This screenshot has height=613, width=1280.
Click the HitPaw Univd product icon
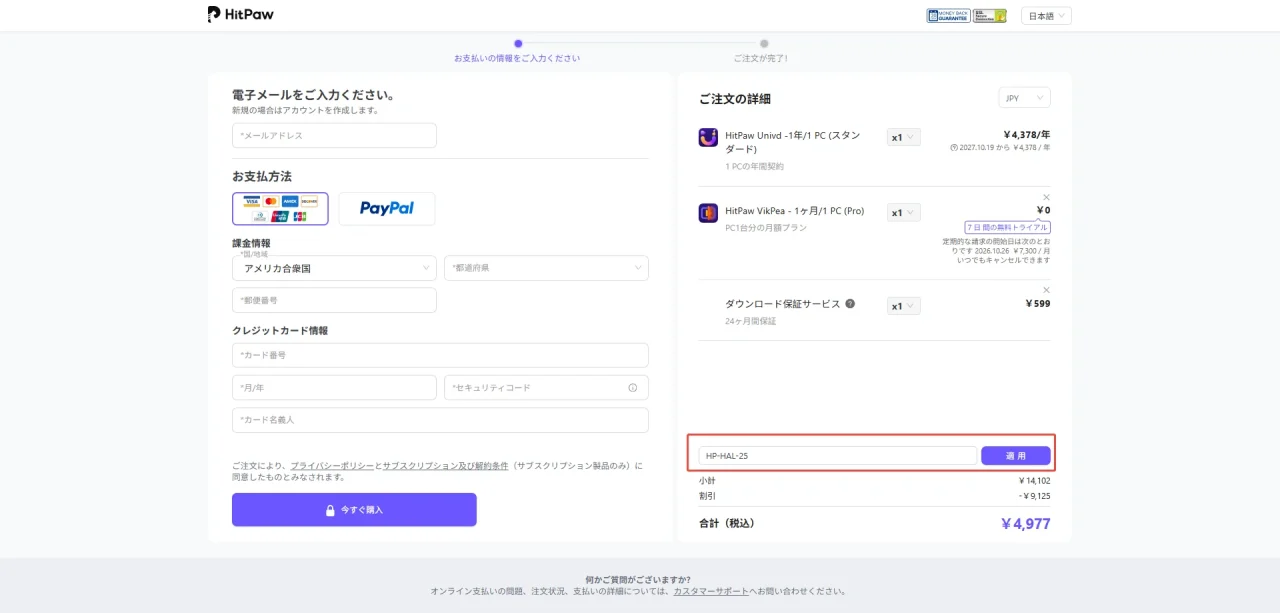708,138
